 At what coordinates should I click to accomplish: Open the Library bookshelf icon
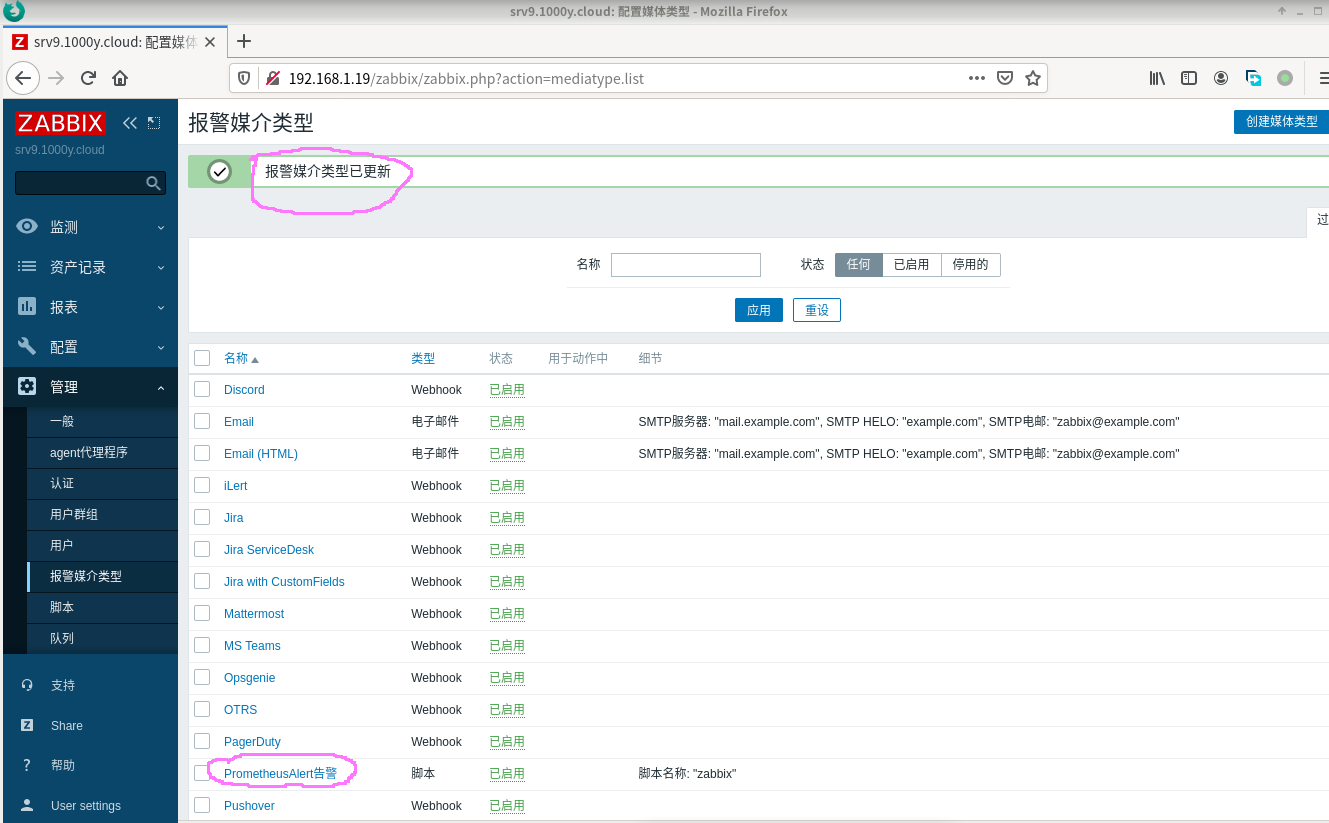click(x=1157, y=78)
